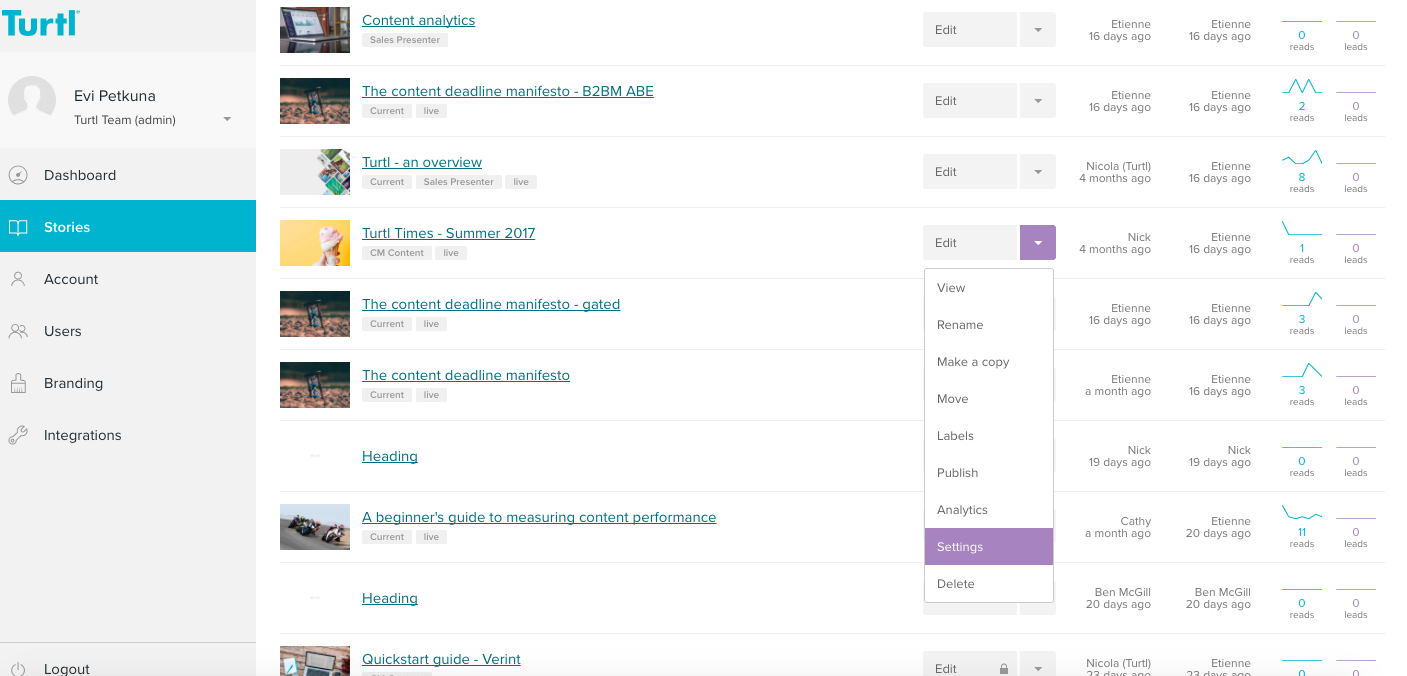Expand dropdown arrow for Quickstart guide - Verint
1407x676 pixels.
(1038, 664)
